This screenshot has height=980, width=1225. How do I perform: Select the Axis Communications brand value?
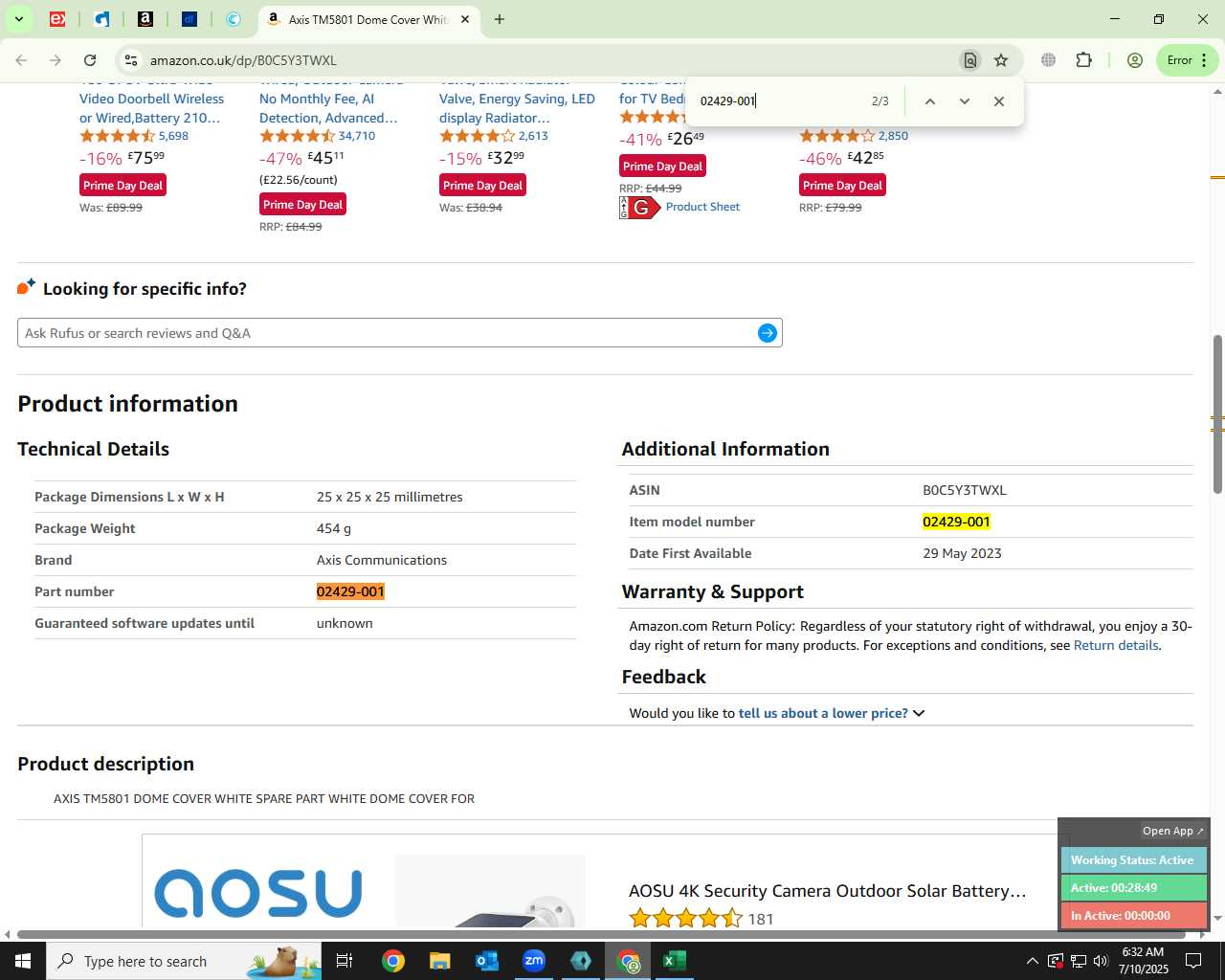pyautogui.click(x=382, y=560)
